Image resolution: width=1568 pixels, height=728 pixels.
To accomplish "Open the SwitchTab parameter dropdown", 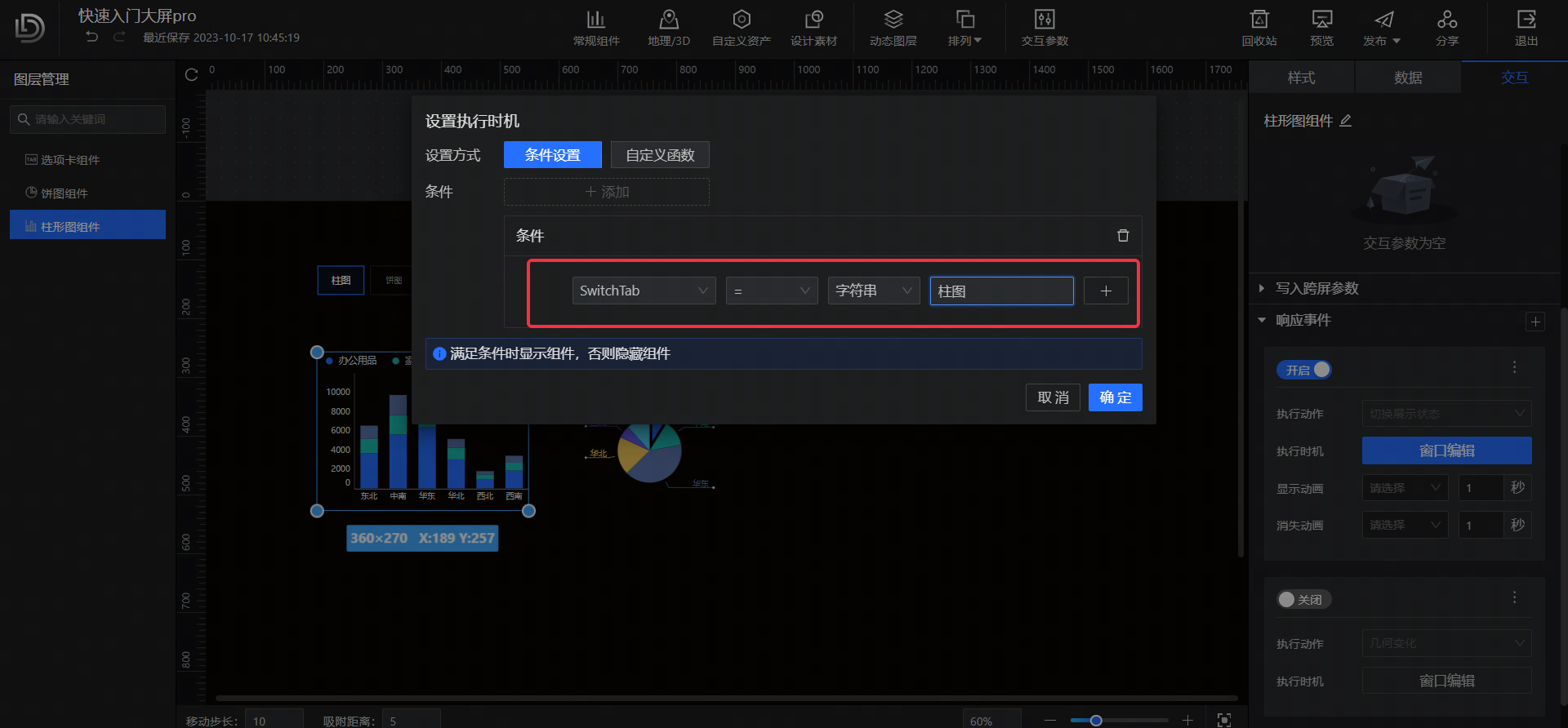I will [644, 291].
